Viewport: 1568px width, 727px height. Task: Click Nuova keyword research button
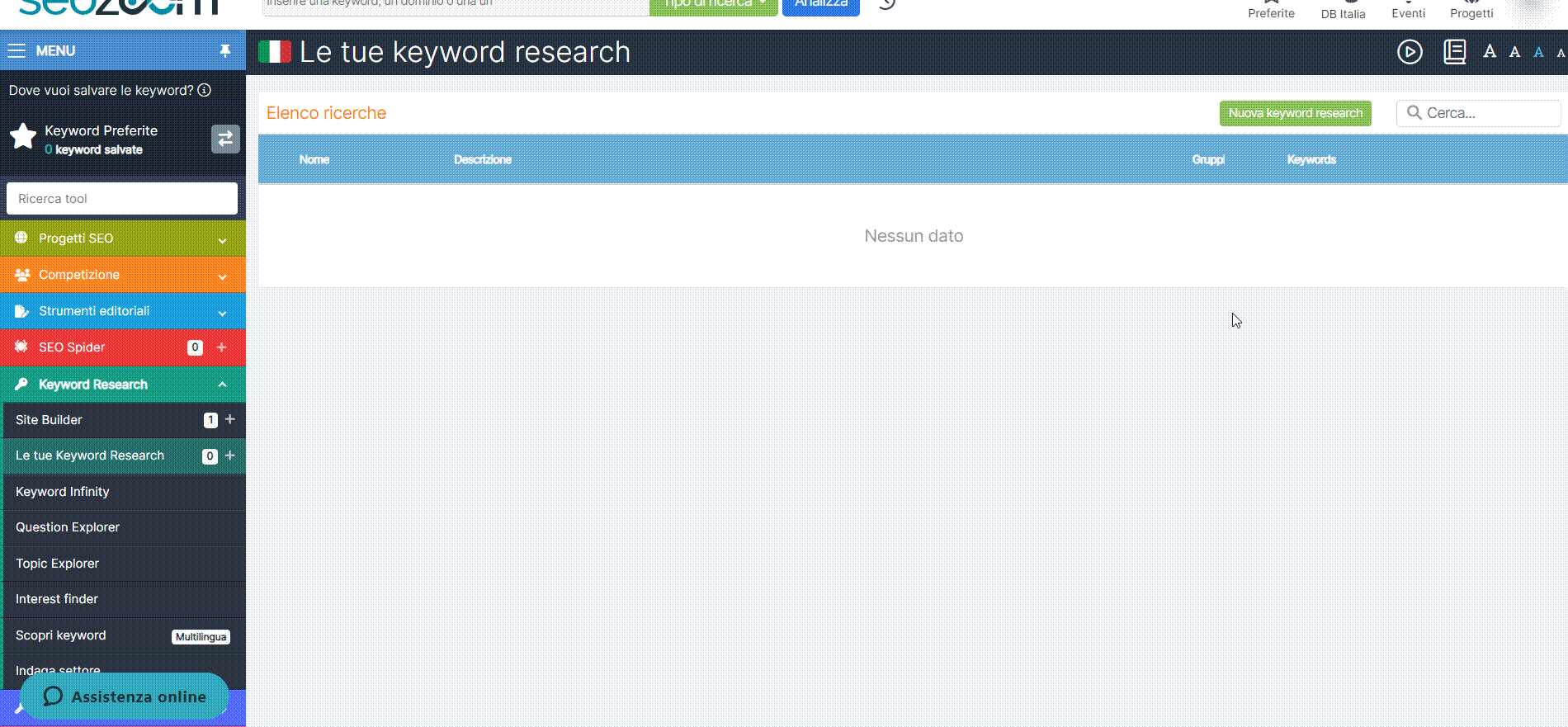[x=1296, y=113]
